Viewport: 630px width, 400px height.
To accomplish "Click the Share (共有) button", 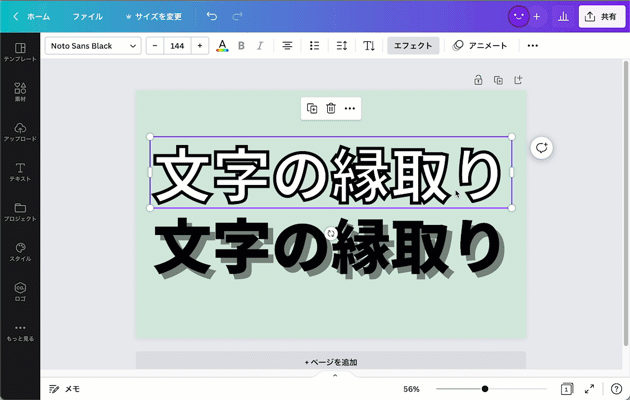I will [x=602, y=16].
